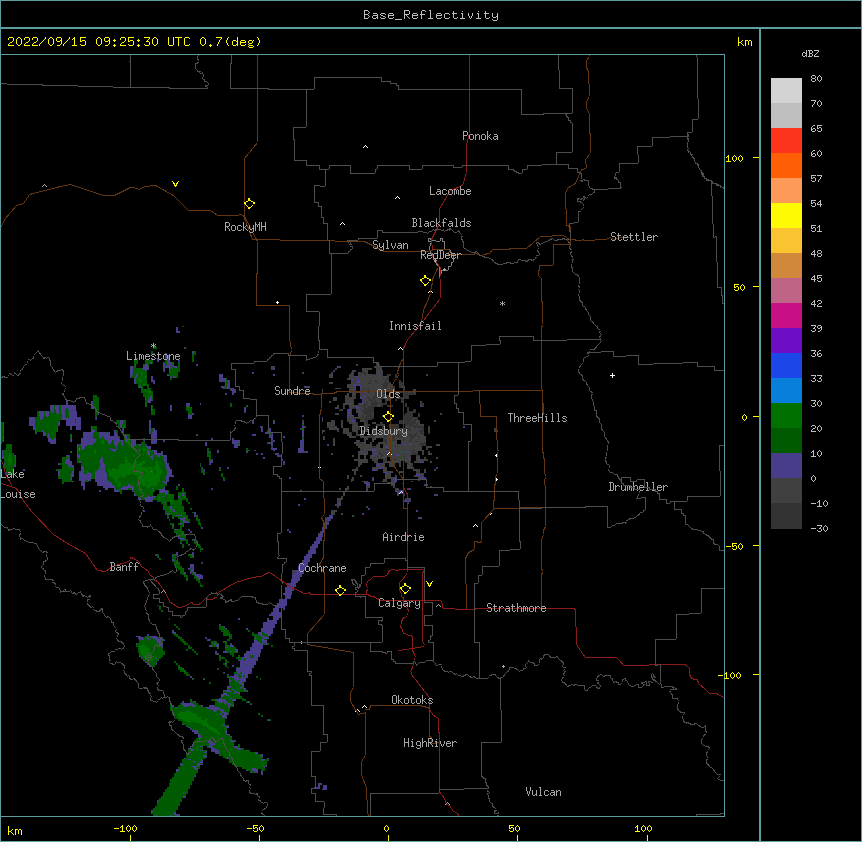Select the Blackfalds map label
Screen dimensions: 862x842
tap(441, 223)
